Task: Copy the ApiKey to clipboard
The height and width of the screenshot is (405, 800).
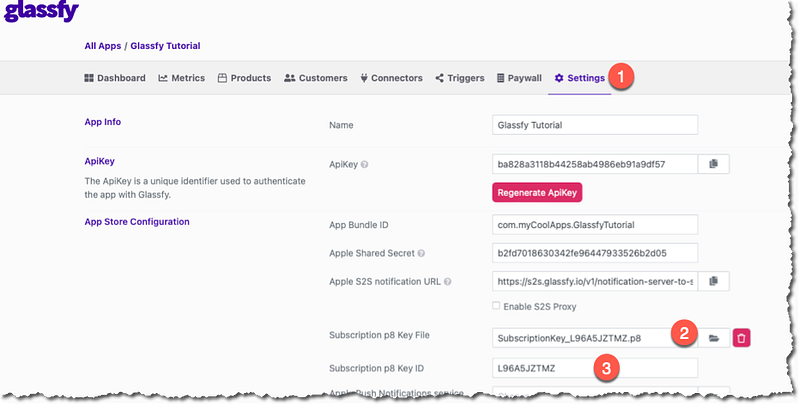Action: click(714, 164)
